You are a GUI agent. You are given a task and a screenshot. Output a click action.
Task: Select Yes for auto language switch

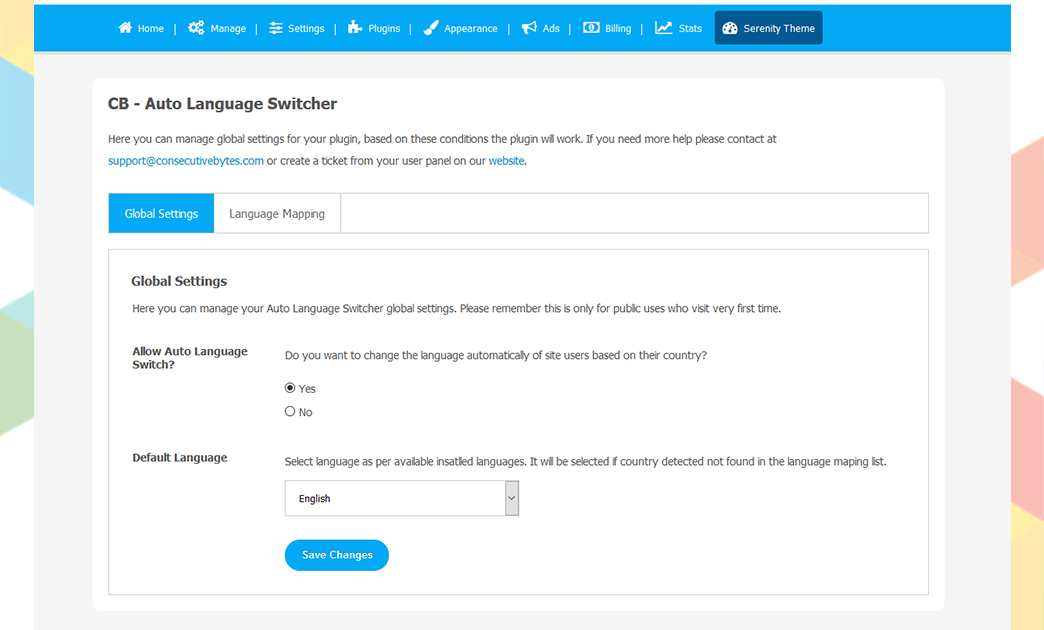pos(290,388)
